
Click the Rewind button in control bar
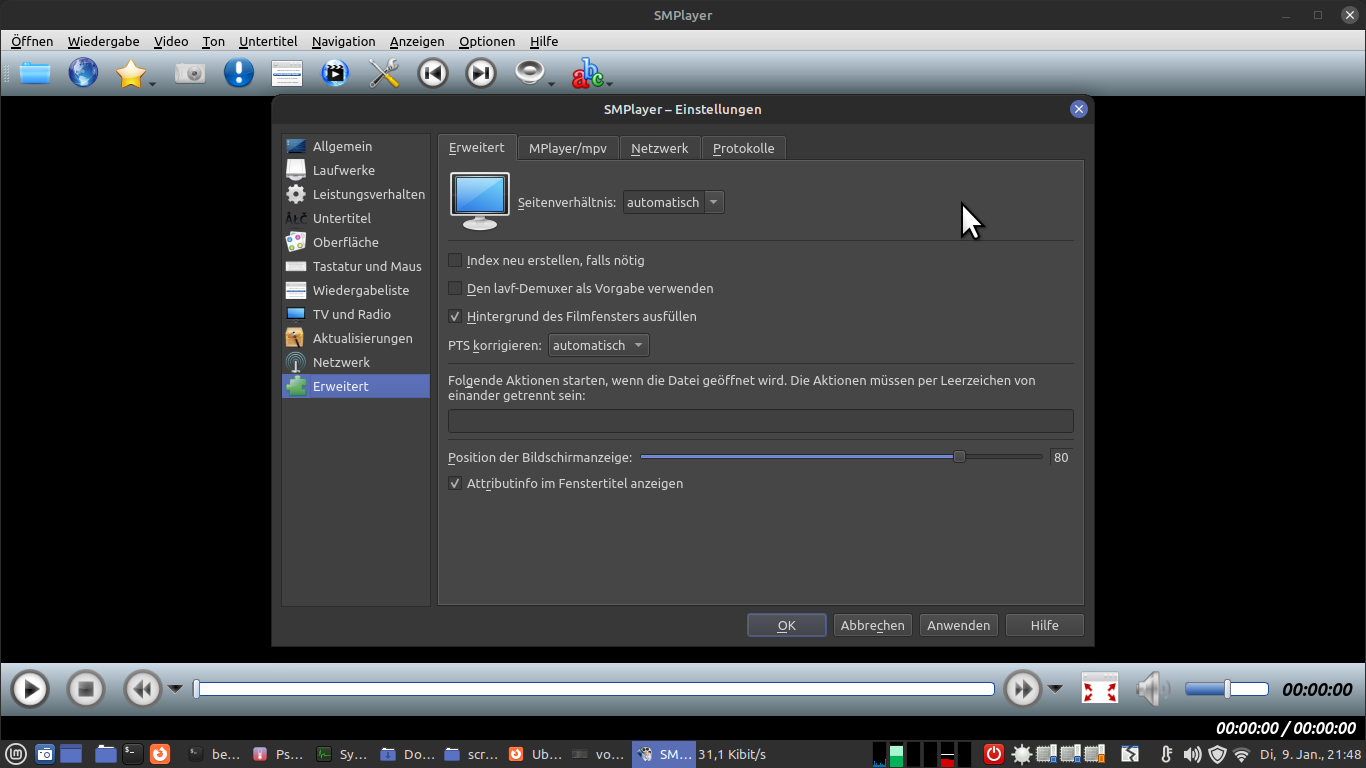pos(142,689)
